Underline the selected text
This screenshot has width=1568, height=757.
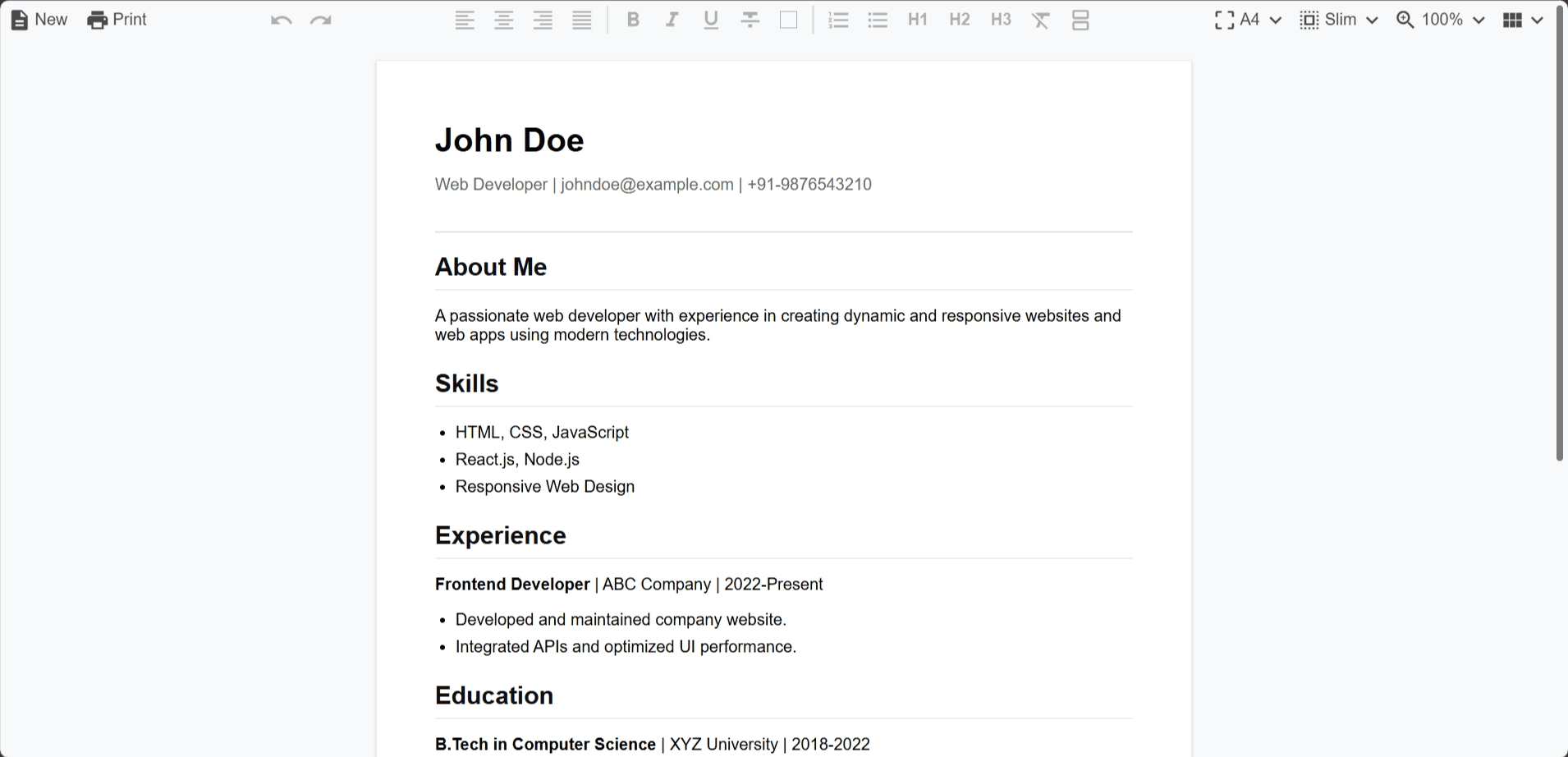[710, 19]
